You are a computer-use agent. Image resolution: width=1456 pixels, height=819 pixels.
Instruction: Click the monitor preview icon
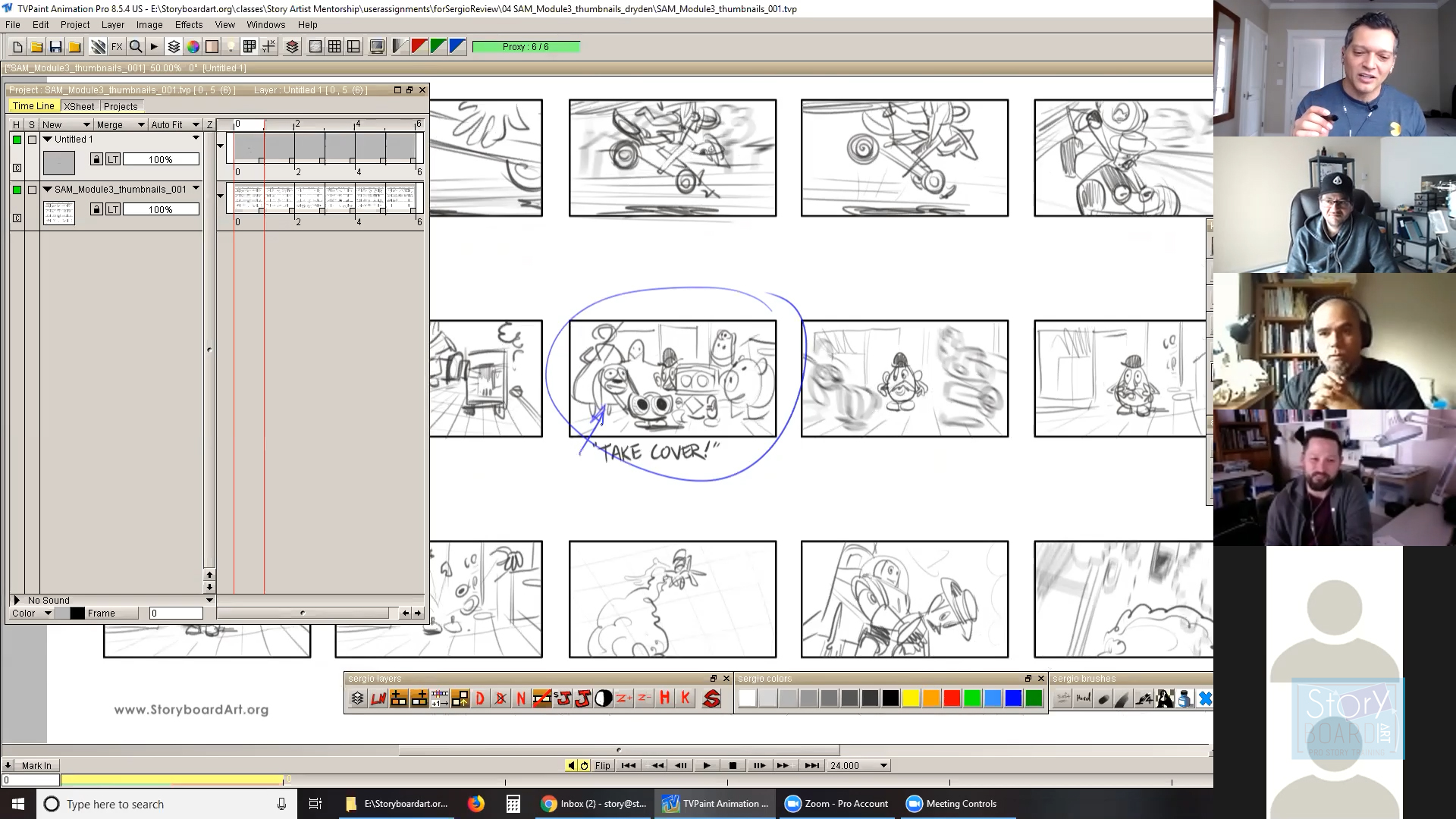click(377, 47)
